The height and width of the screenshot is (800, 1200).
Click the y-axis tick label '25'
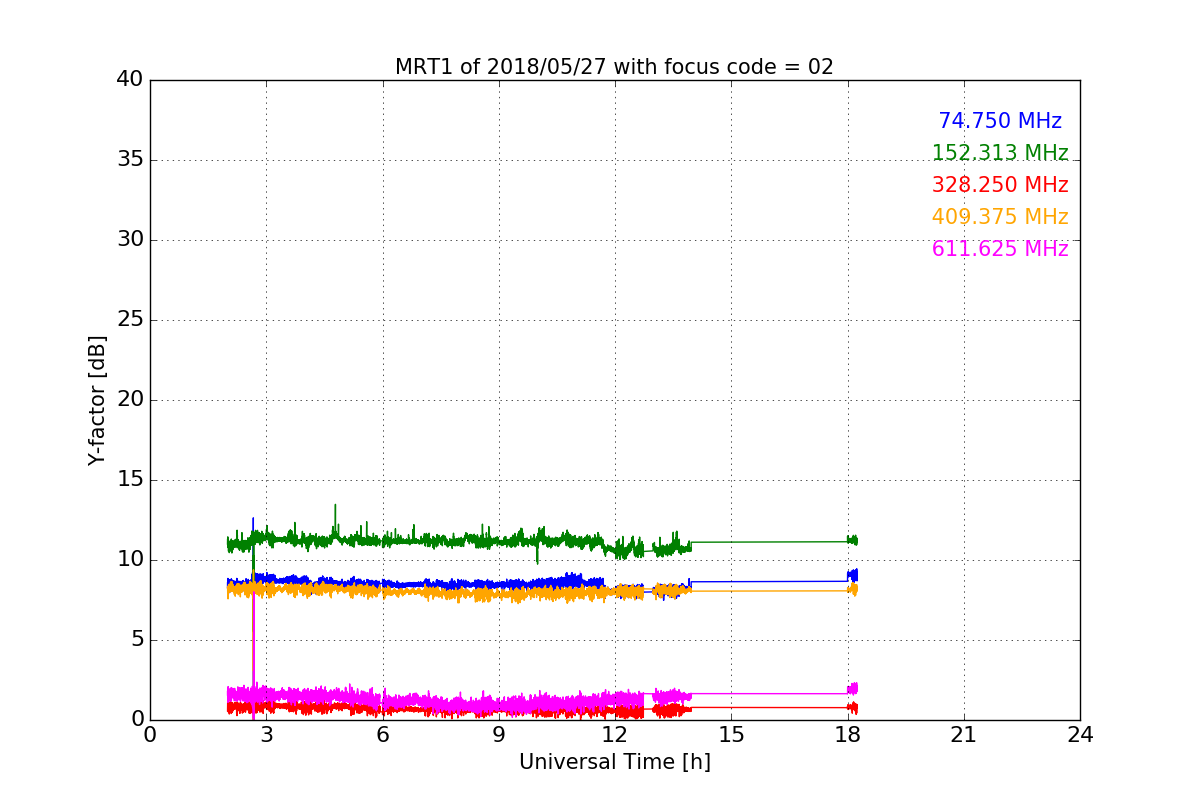130,320
